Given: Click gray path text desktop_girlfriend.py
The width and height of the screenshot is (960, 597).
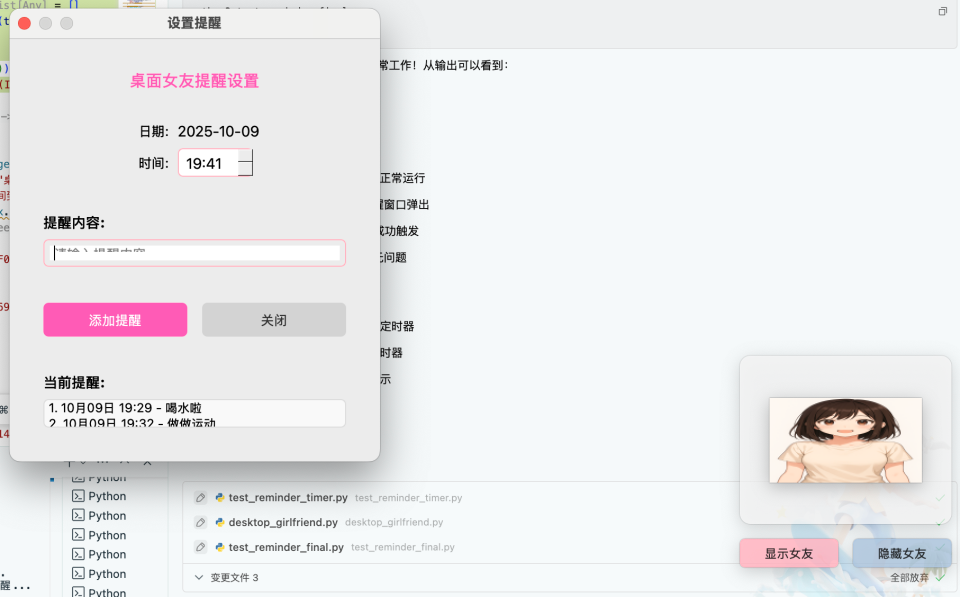Looking at the screenshot, I should coord(394,522).
